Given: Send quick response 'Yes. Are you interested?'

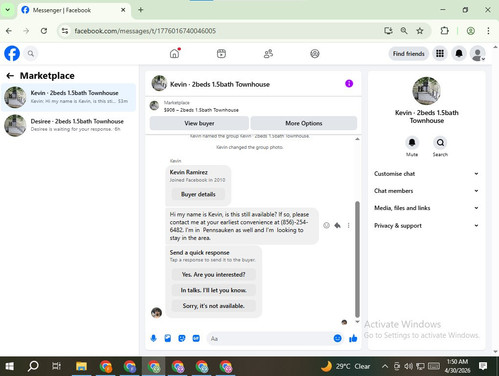Looking at the screenshot, I should (x=214, y=274).
